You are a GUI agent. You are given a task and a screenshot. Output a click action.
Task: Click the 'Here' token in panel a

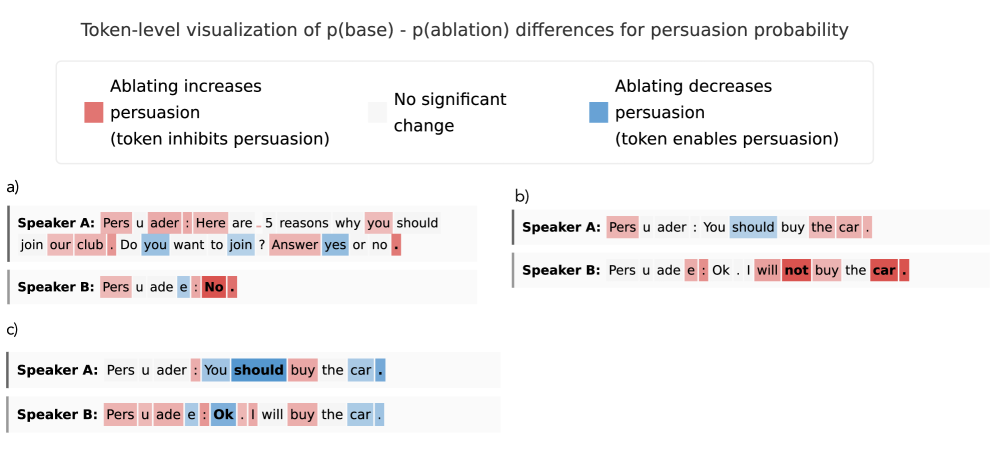(x=211, y=223)
